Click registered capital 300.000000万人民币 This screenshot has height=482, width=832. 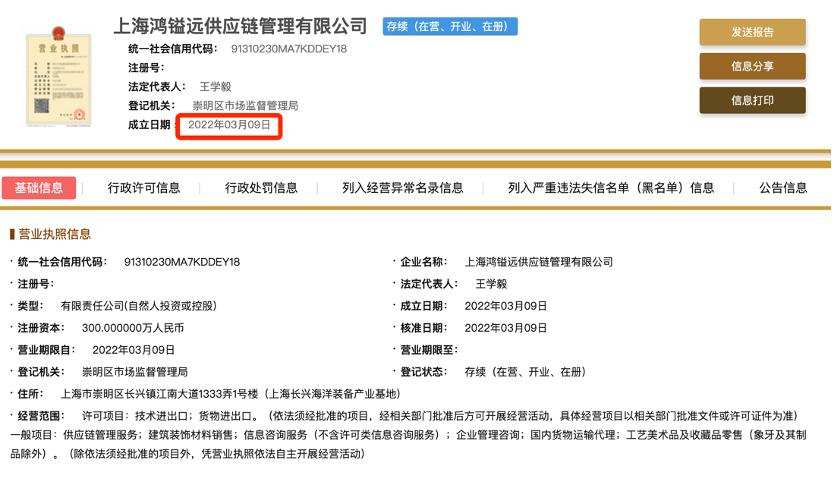[x=133, y=328]
